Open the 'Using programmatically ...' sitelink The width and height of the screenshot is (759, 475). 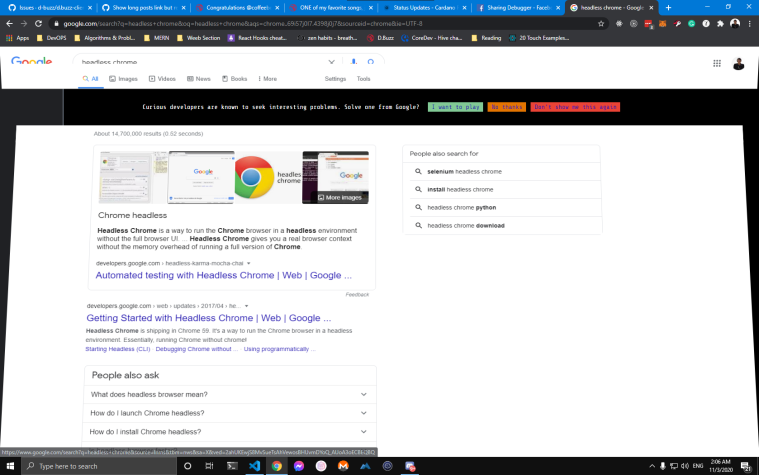[280, 349]
